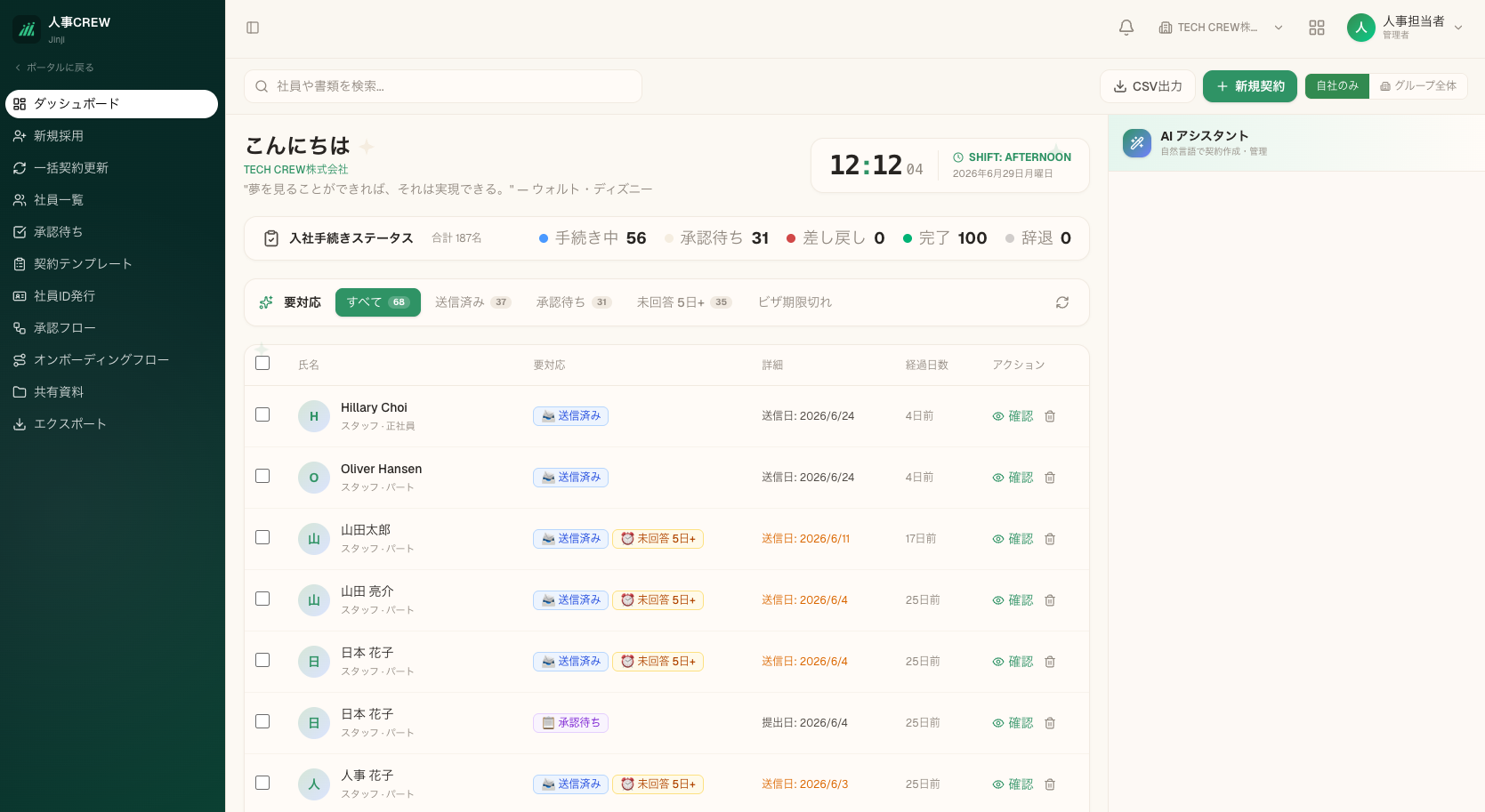Check the 日本 花子 送信済み row checkbox
Image resolution: width=1485 pixels, height=812 pixels.
(x=262, y=660)
